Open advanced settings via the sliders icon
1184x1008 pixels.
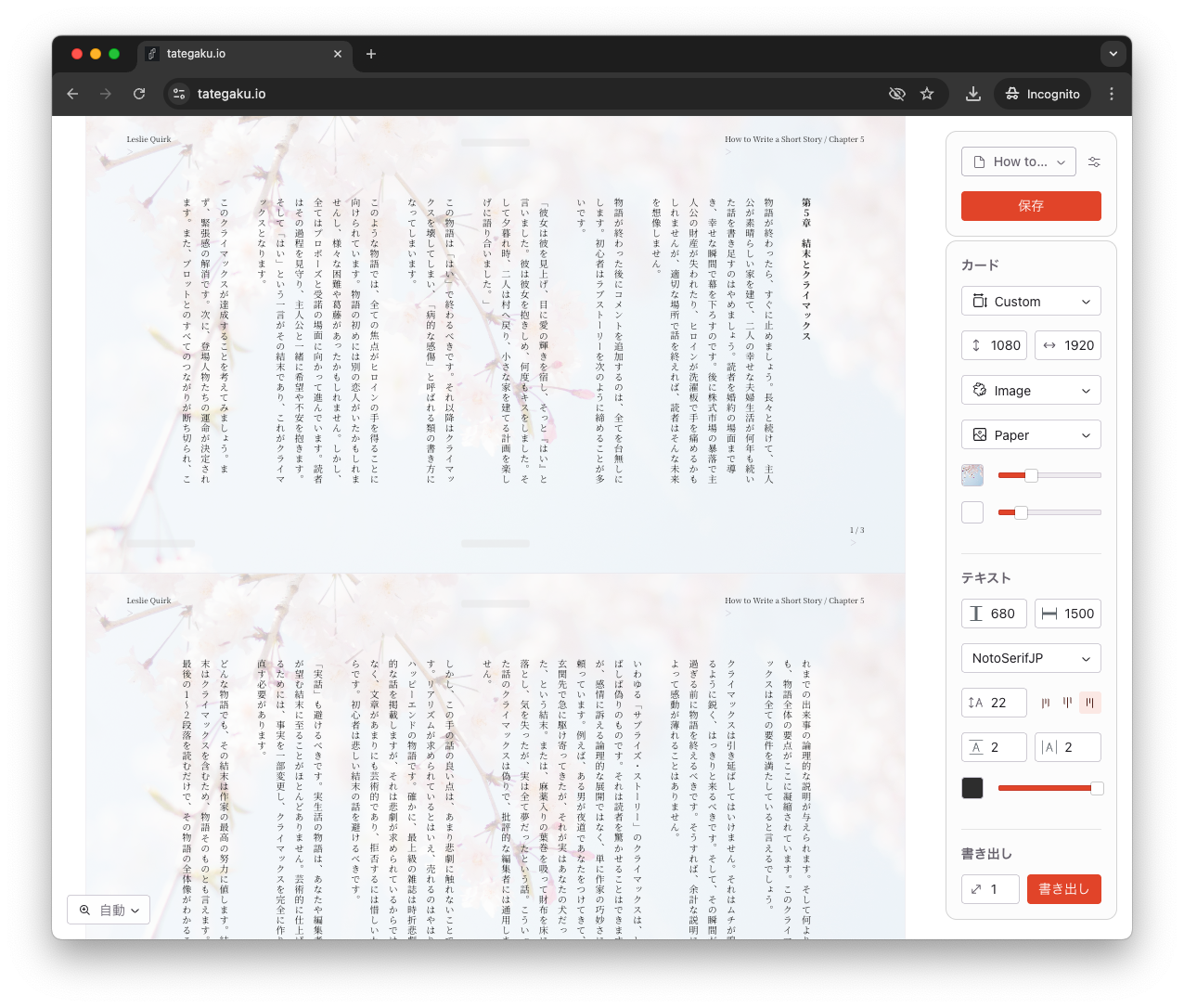coord(1093,161)
